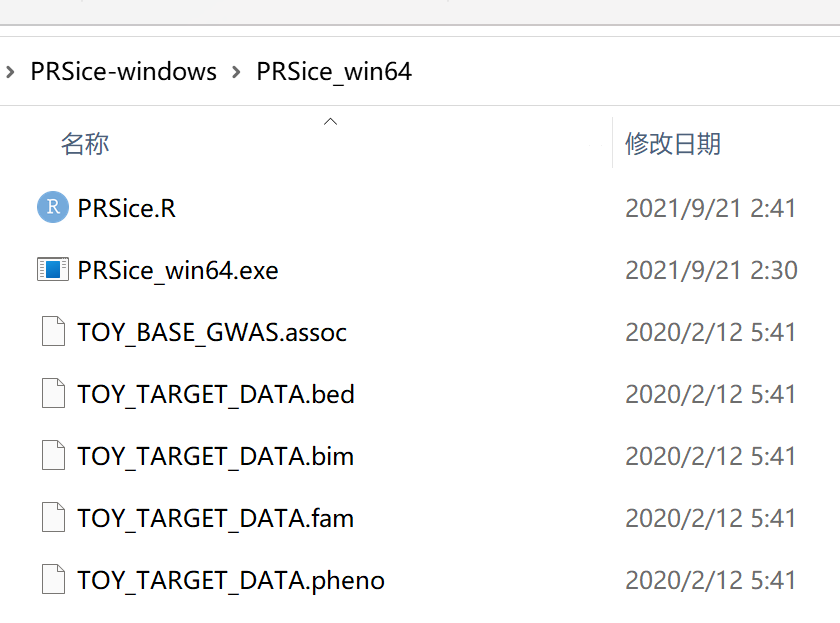
Task: Open PRSice.R via its R script icon
Action: click(x=51, y=207)
